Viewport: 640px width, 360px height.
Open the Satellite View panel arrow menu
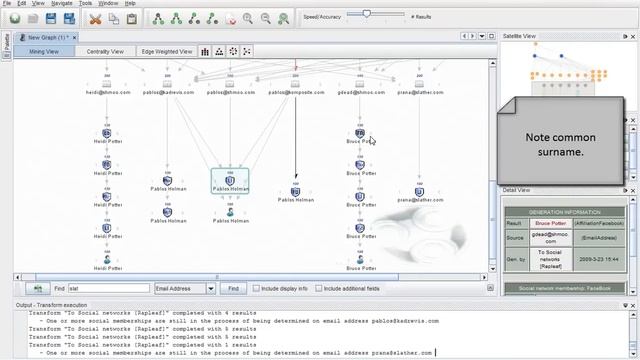[x=625, y=36]
